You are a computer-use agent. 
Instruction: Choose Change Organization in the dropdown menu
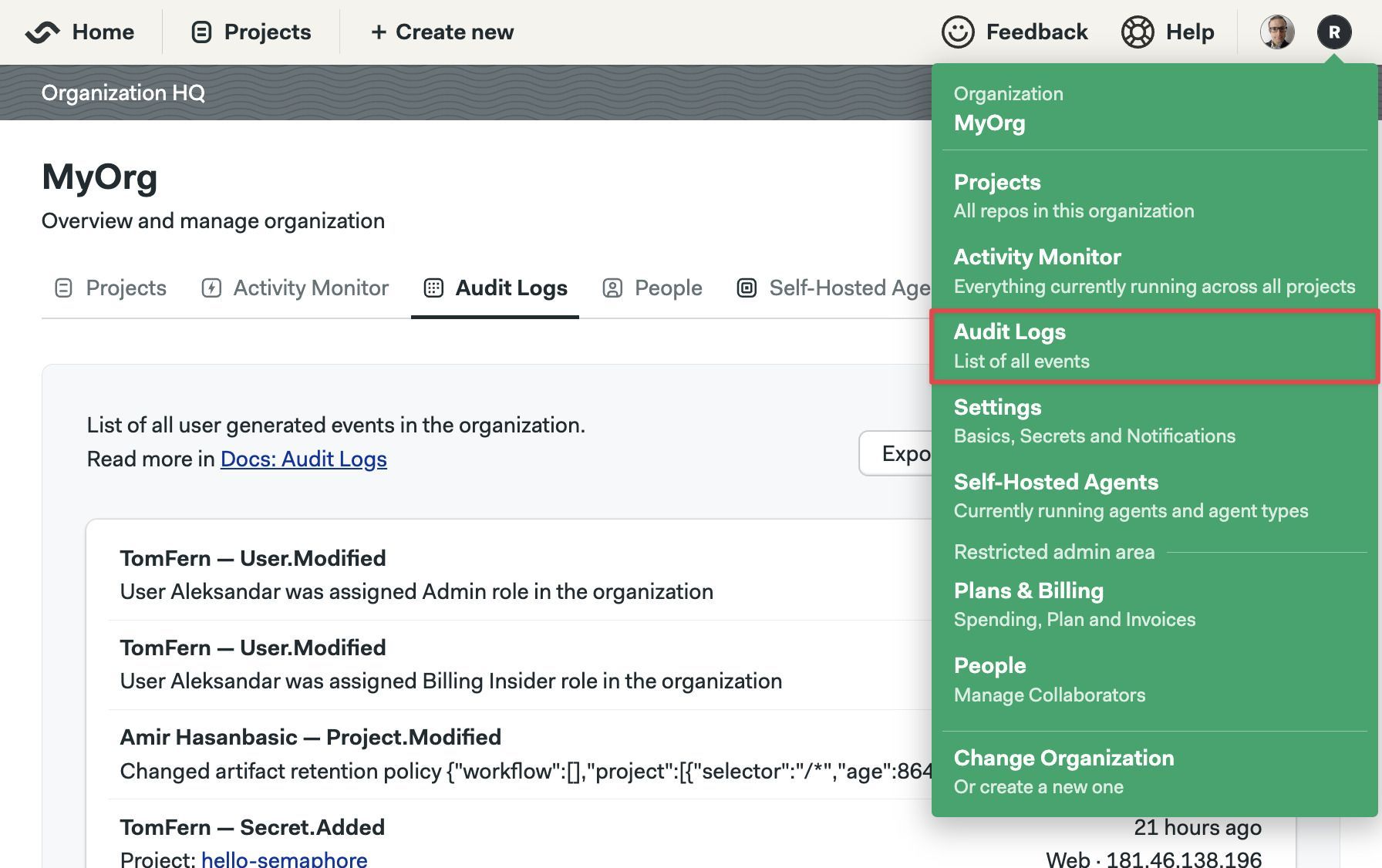point(1154,772)
